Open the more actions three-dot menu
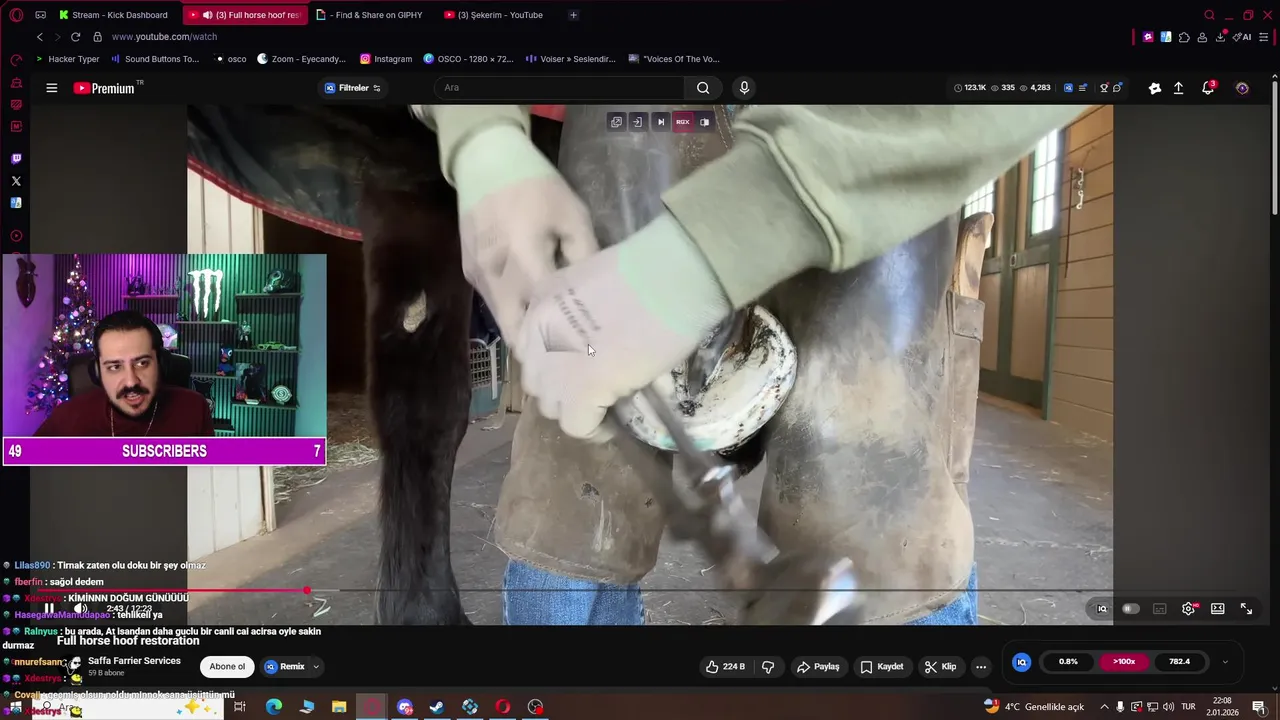This screenshot has height=720, width=1280. pyautogui.click(x=981, y=667)
